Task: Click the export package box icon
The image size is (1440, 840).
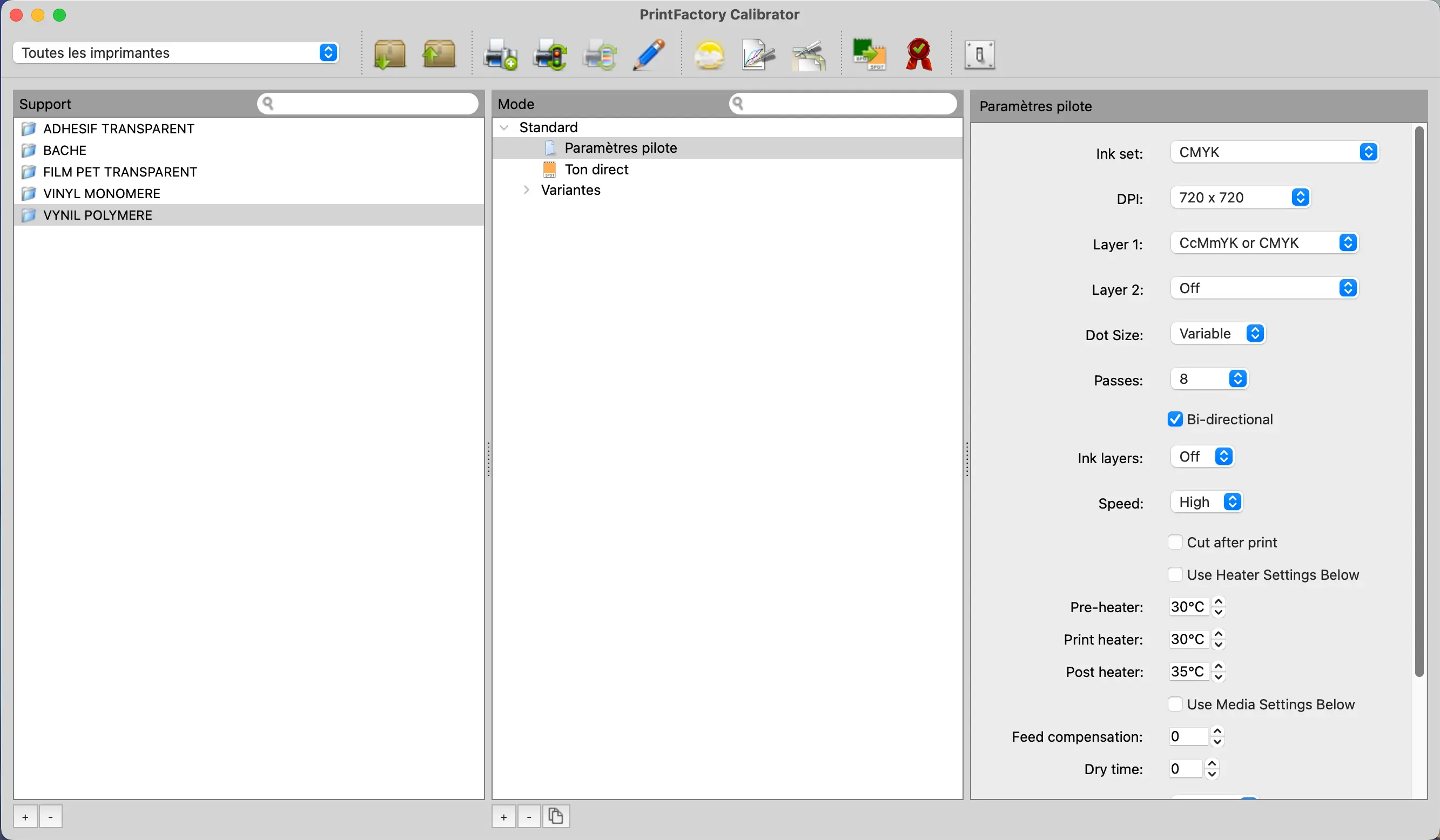Action: coord(439,55)
